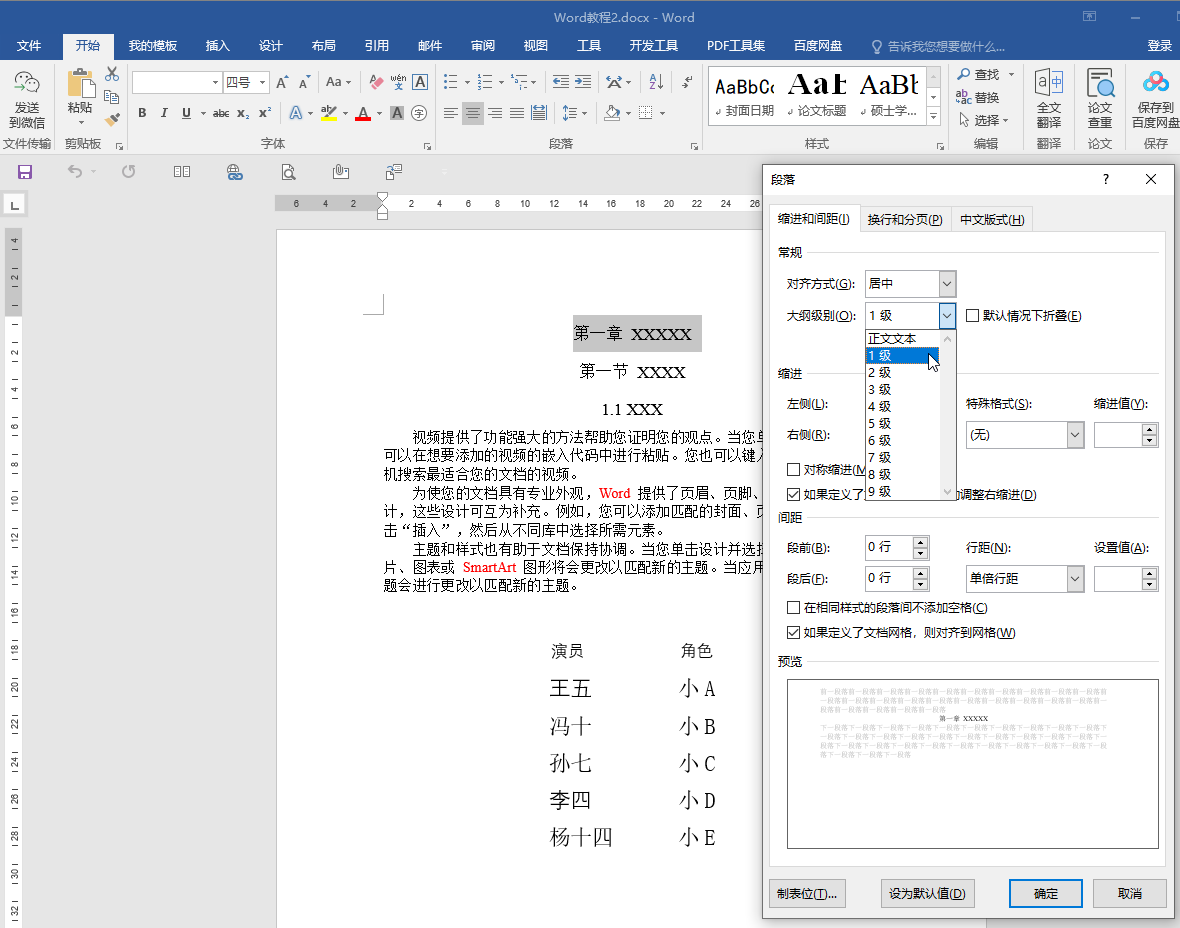The image size is (1180, 928).
Task: Select 正文文本 in outline level list
Action: click(903, 339)
